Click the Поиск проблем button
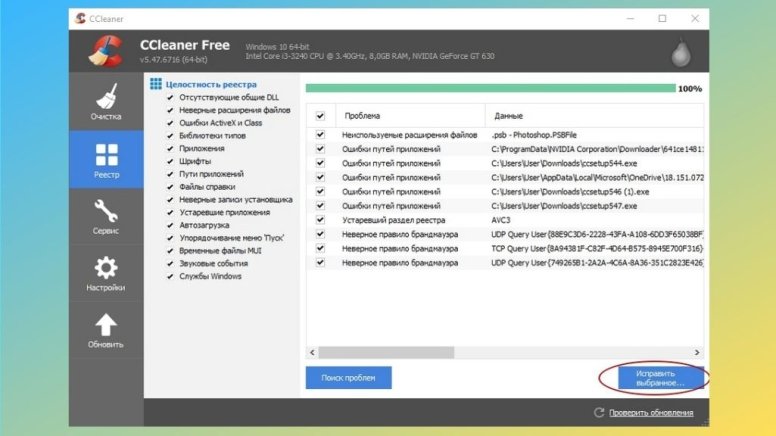The width and height of the screenshot is (776, 436). 348,378
